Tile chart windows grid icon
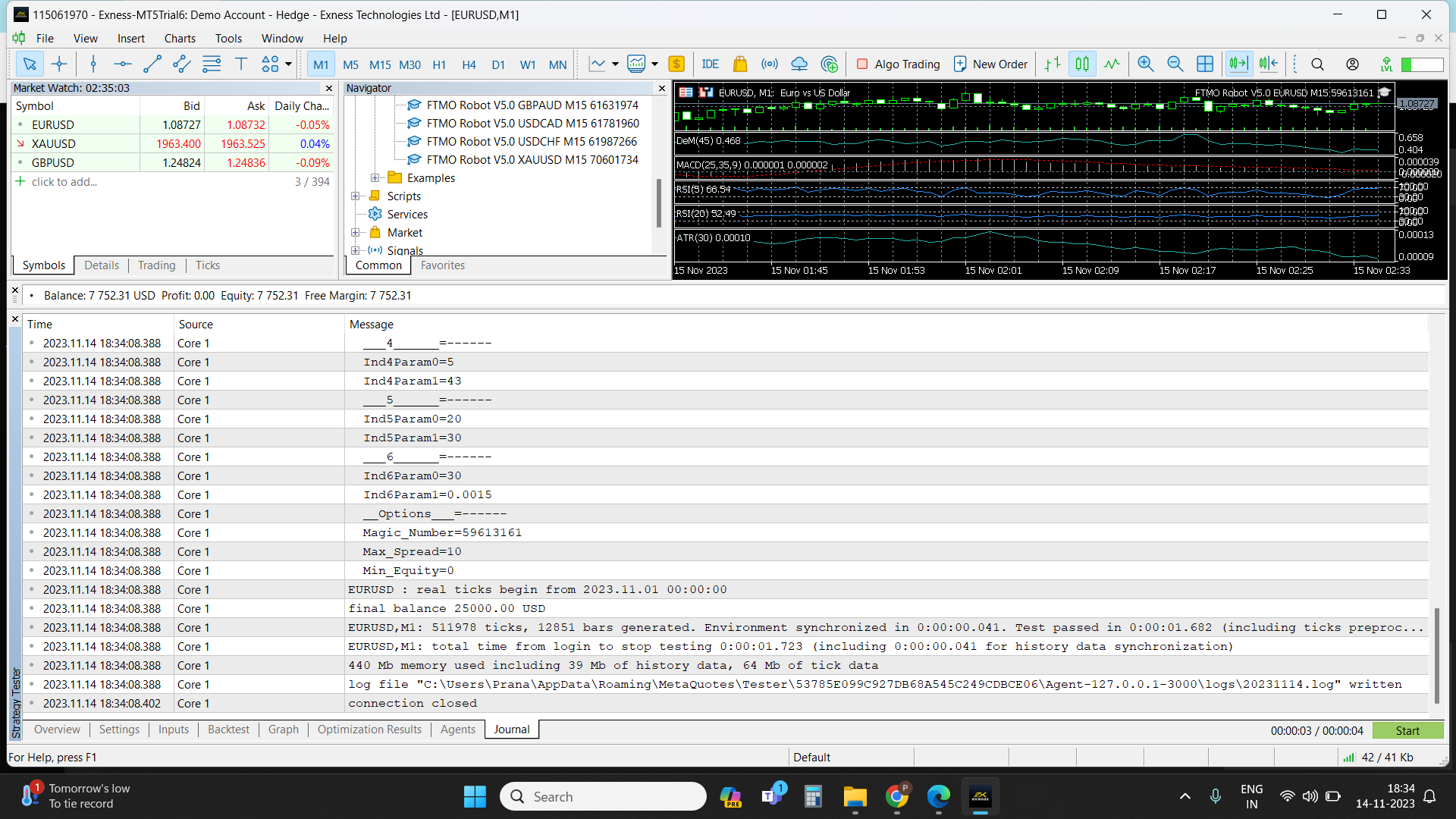Screen dimensions: 1456x819 click(x=1205, y=64)
